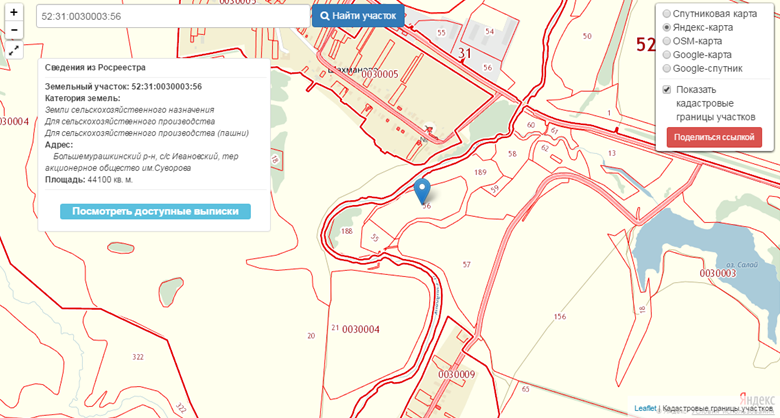Select Google-спутник radio option

click(x=667, y=69)
